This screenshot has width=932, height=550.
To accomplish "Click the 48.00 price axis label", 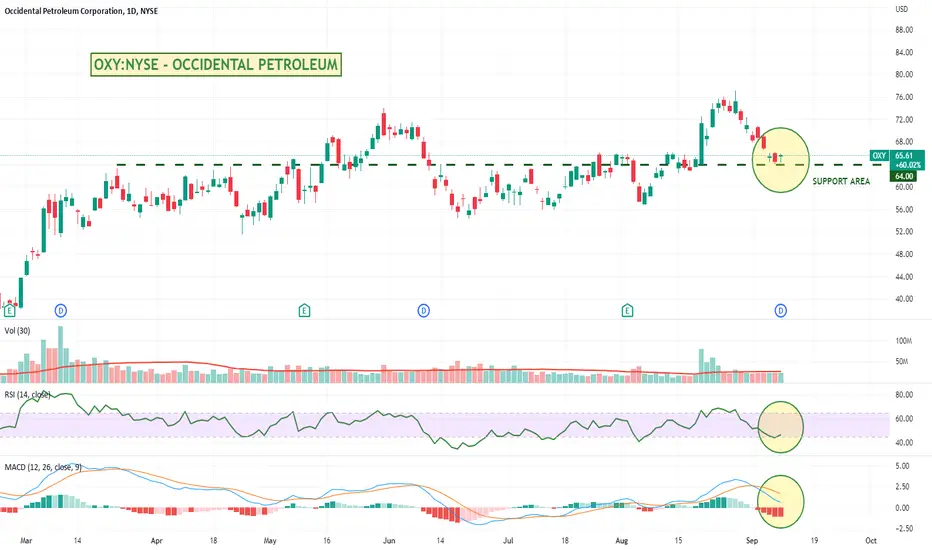I will (x=903, y=254).
